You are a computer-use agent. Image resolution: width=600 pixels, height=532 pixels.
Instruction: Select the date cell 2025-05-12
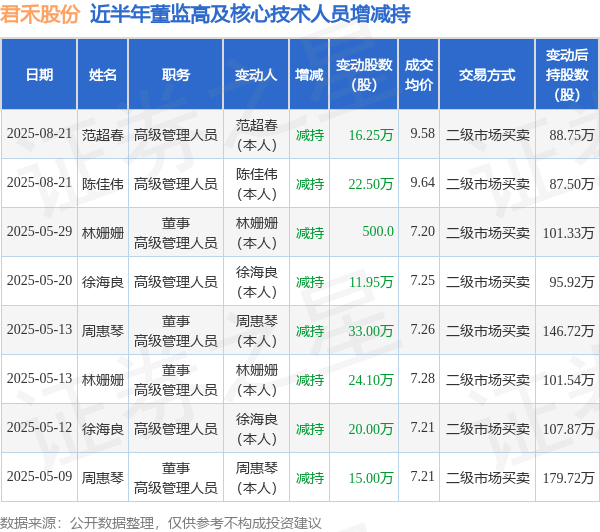coord(39,427)
